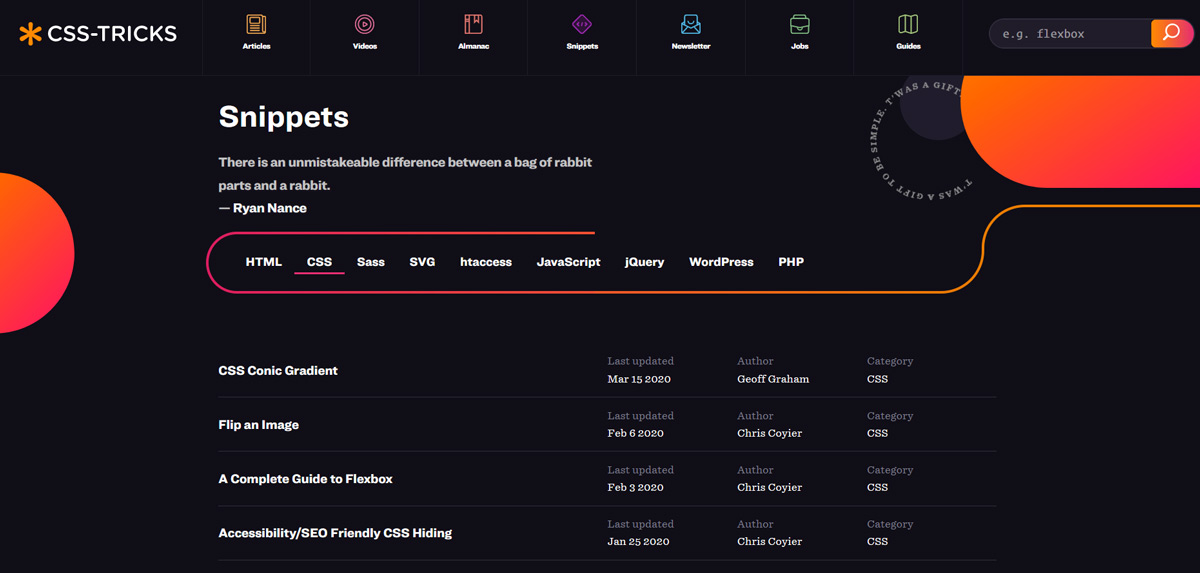Open the Flip an Image snippet

[x=259, y=425]
